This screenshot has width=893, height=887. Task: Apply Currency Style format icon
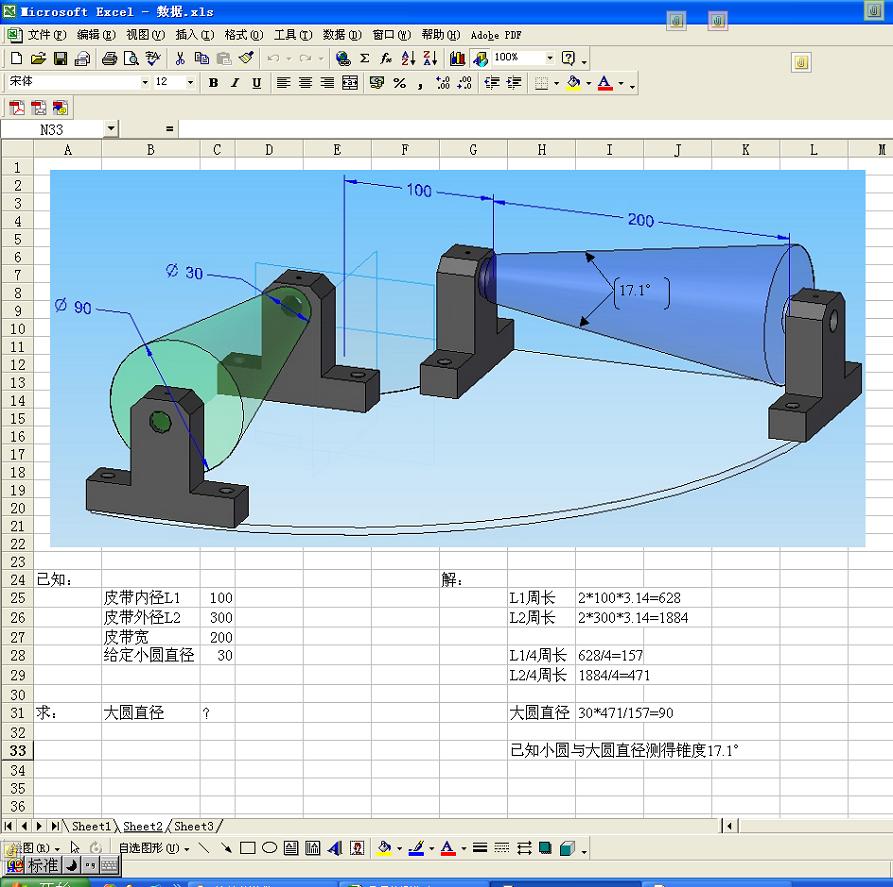(376, 83)
